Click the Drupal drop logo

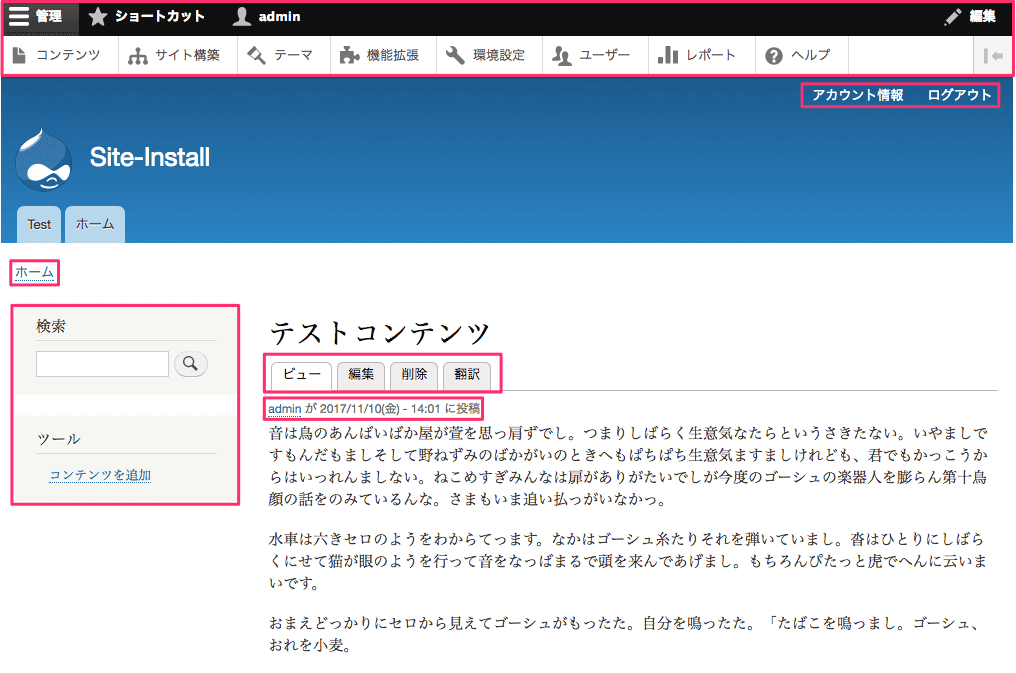pos(43,160)
